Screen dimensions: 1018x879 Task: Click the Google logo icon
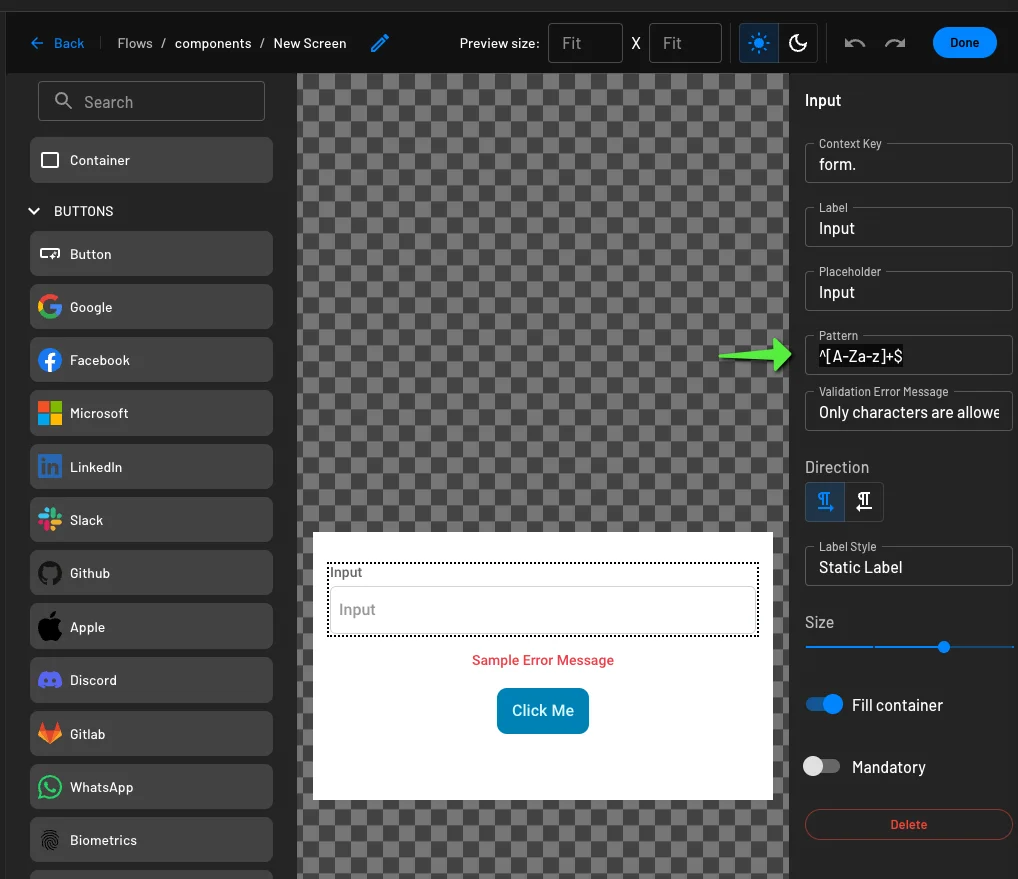click(x=50, y=307)
